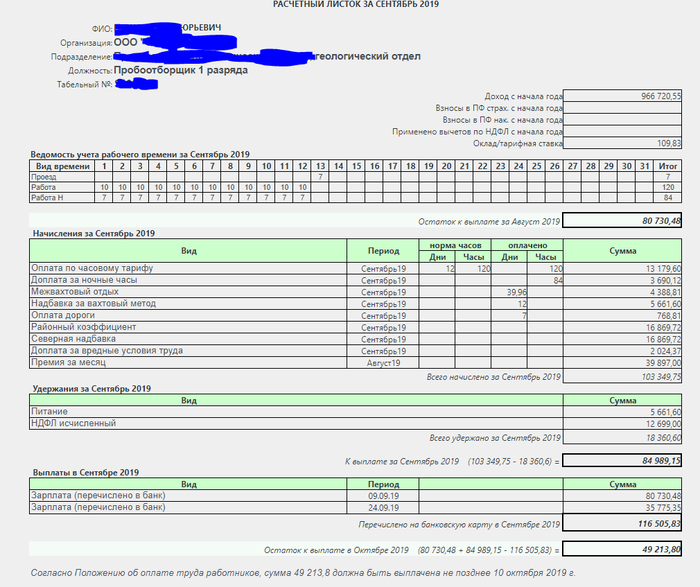Click day 31 column header
The height and width of the screenshot is (587, 700).
645,166
